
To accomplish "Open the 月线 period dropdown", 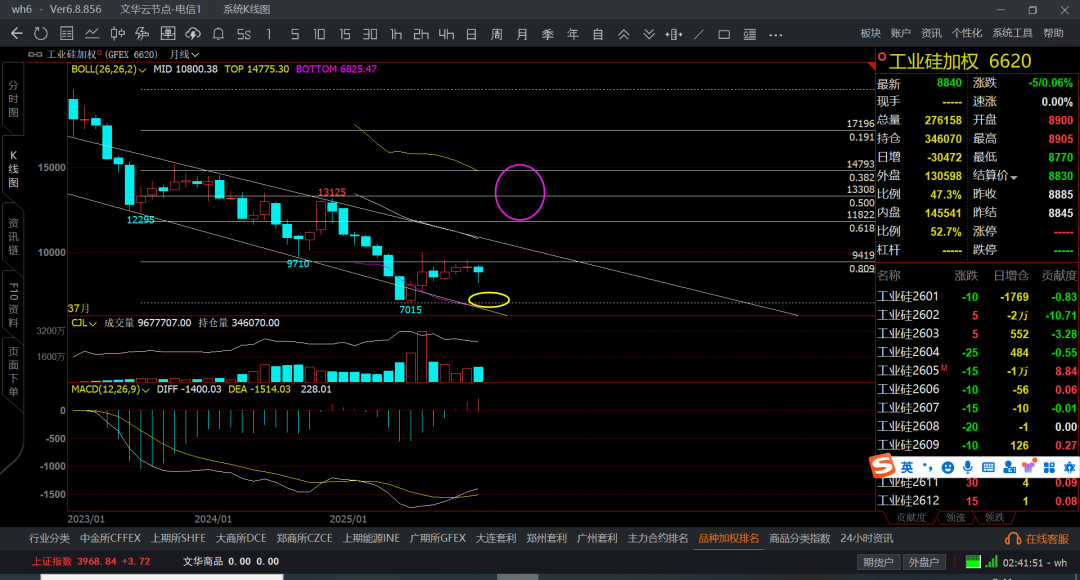I will click(184, 54).
